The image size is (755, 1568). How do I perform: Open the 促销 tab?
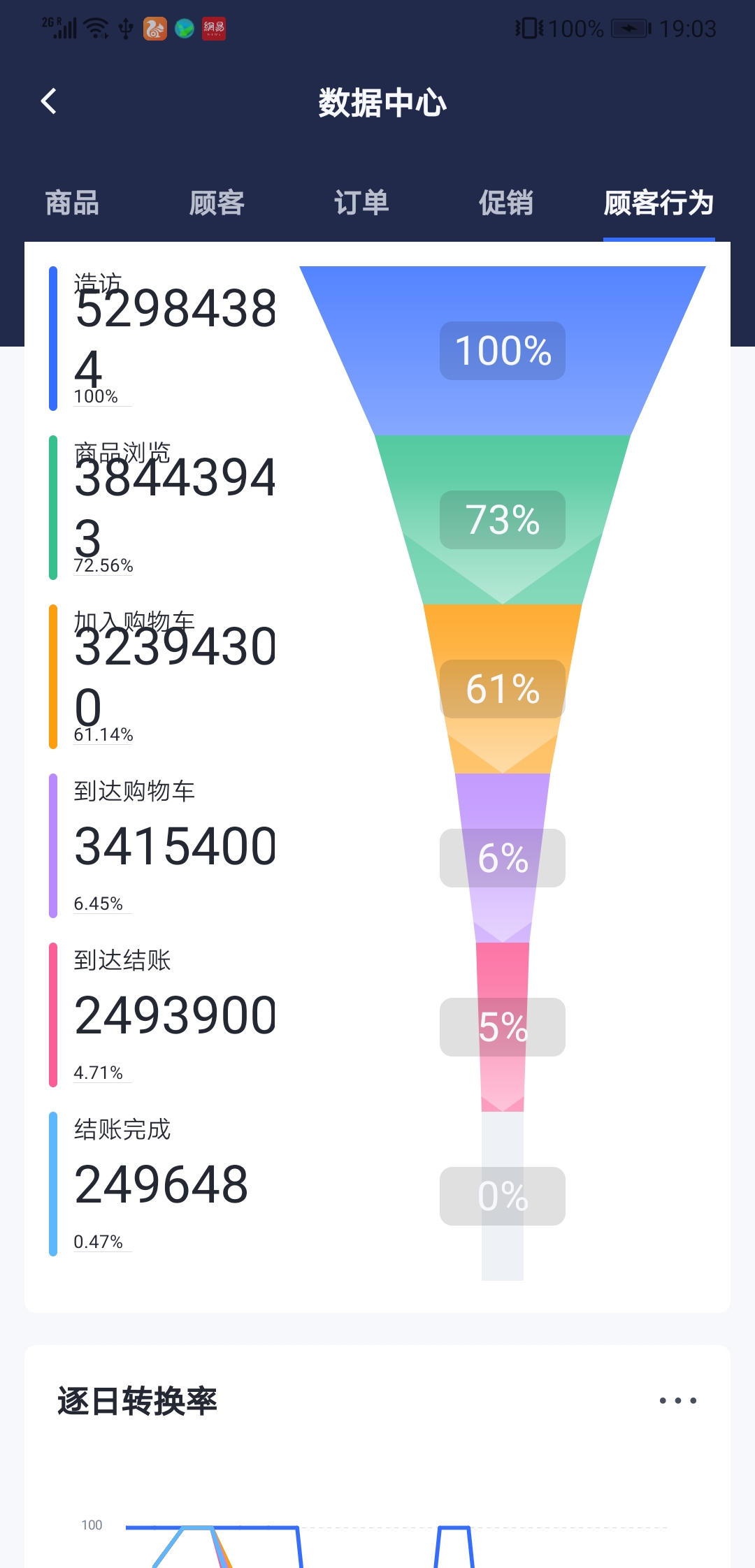[x=506, y=203]
